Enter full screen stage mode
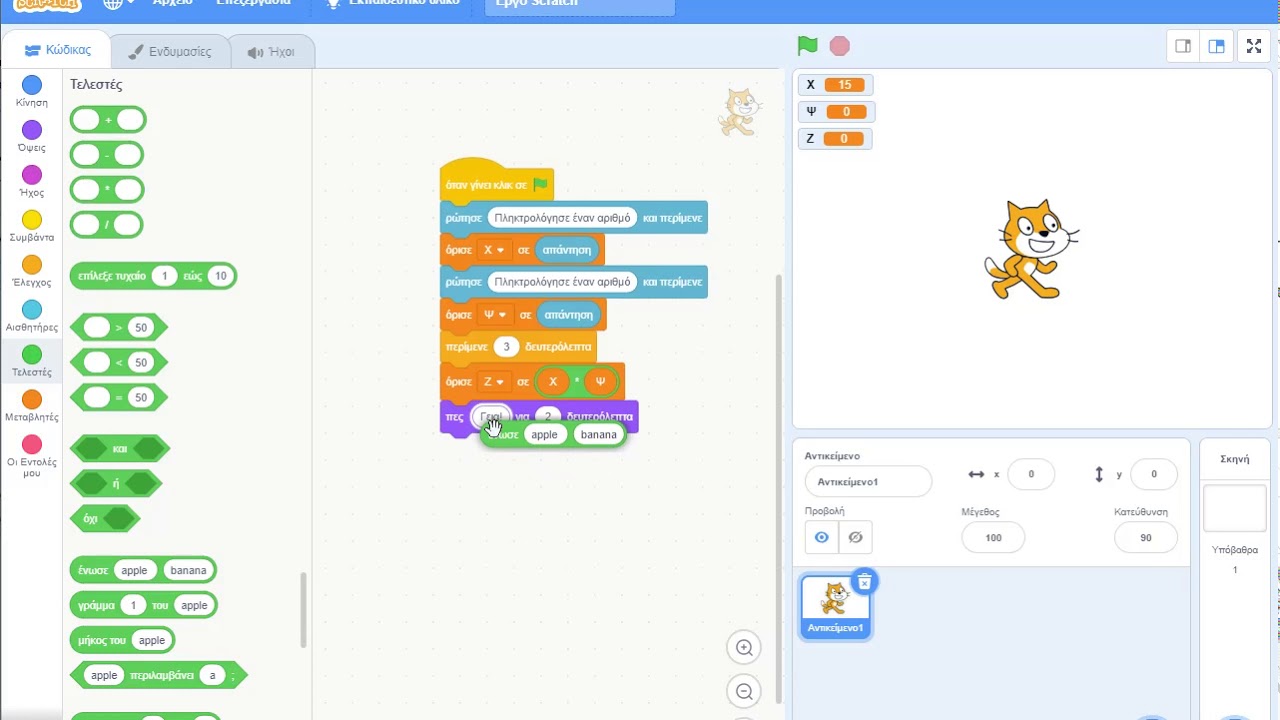Screen dimensions: 1280x720 pyautogui.click(x=1254, y=46)
